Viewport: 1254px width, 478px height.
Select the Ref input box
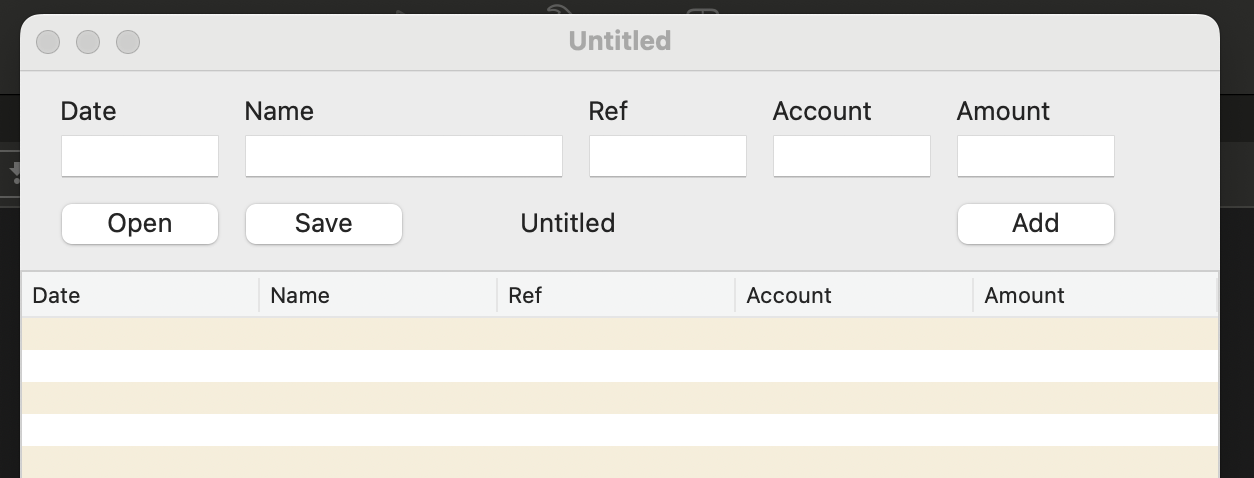668,156
